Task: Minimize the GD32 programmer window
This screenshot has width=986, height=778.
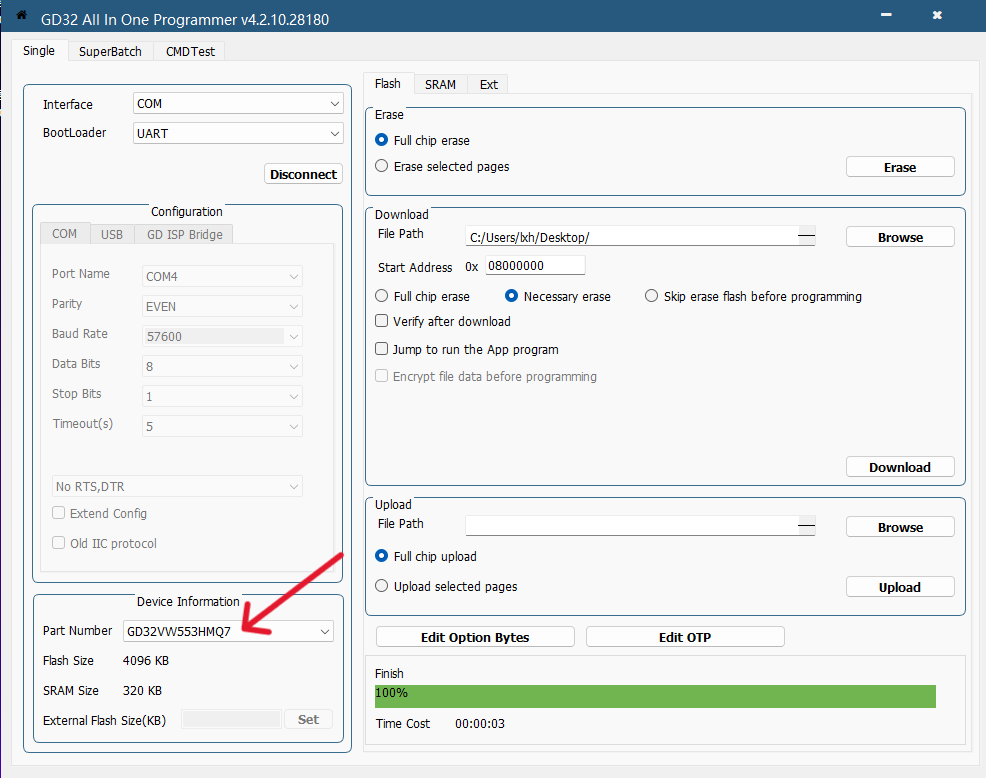Action: coord(885,16)
